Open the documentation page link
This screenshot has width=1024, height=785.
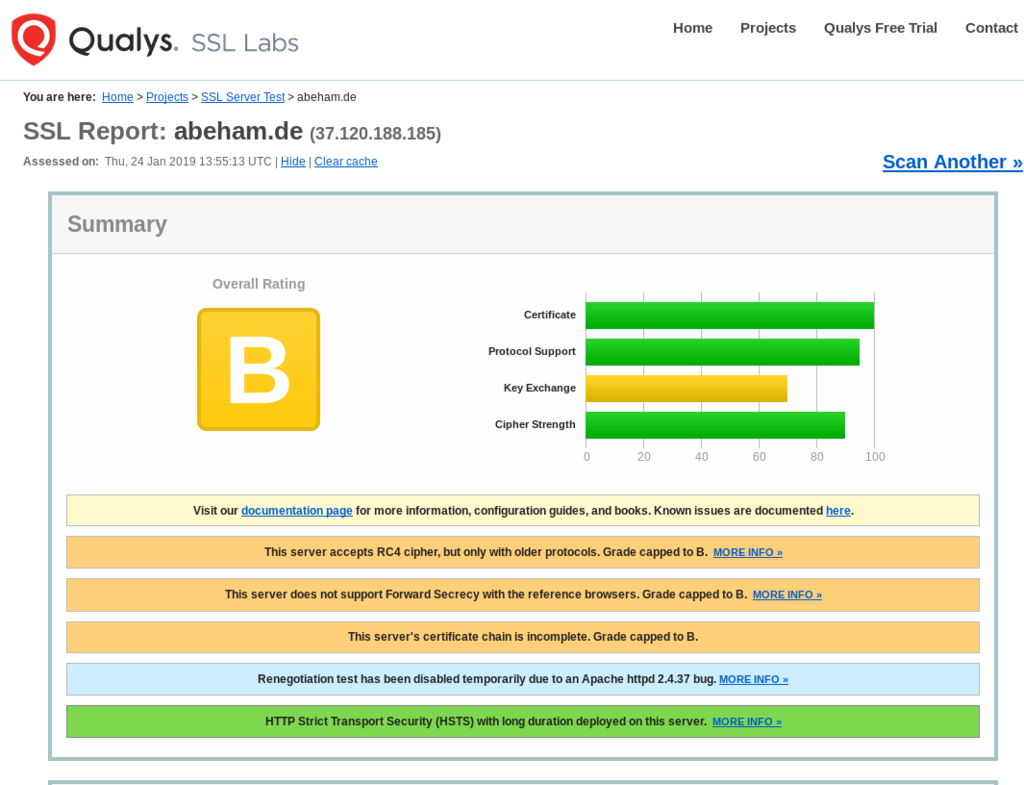pos(296,511)
